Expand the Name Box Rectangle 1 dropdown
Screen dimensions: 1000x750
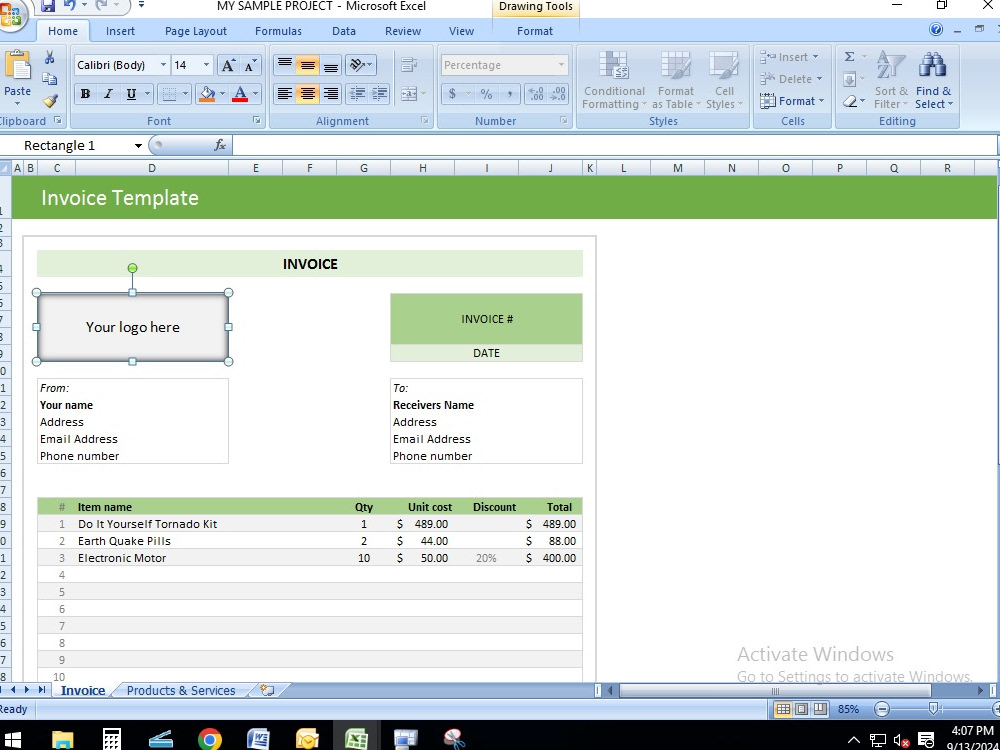coord(138,146)
